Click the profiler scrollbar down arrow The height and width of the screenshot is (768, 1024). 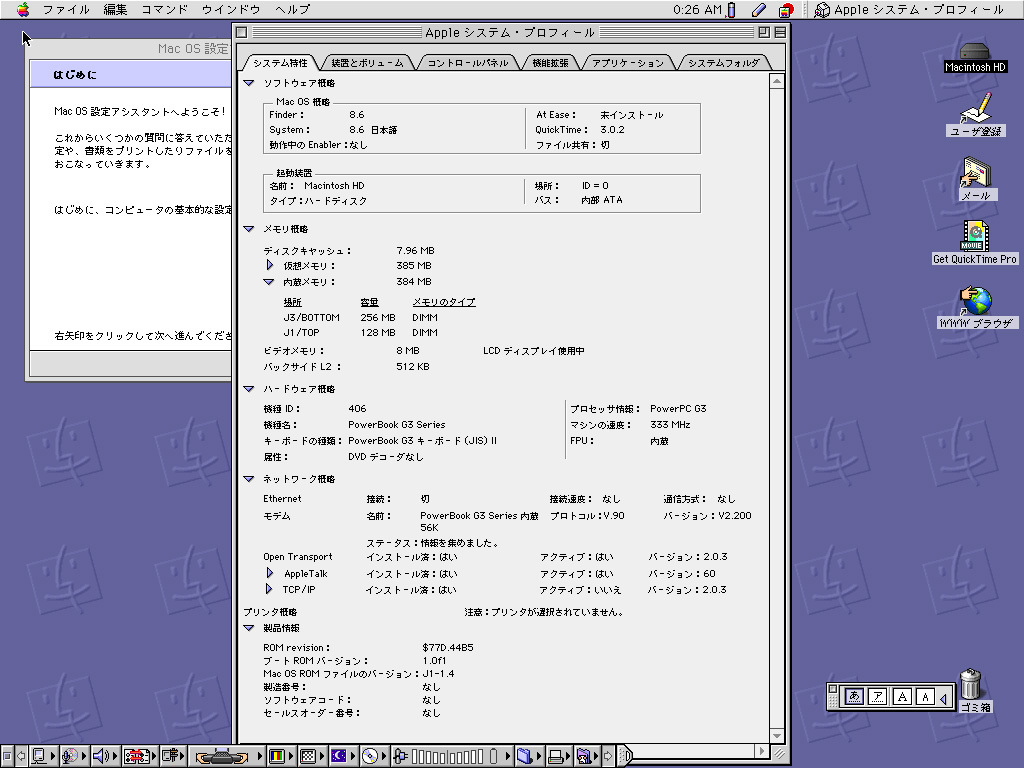click(x=776, y=735)
